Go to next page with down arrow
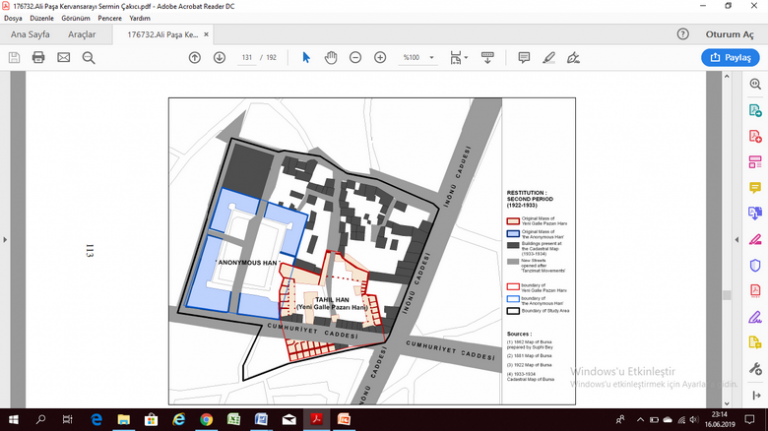This screenshot has width=768, height=431. click(219, 57)
